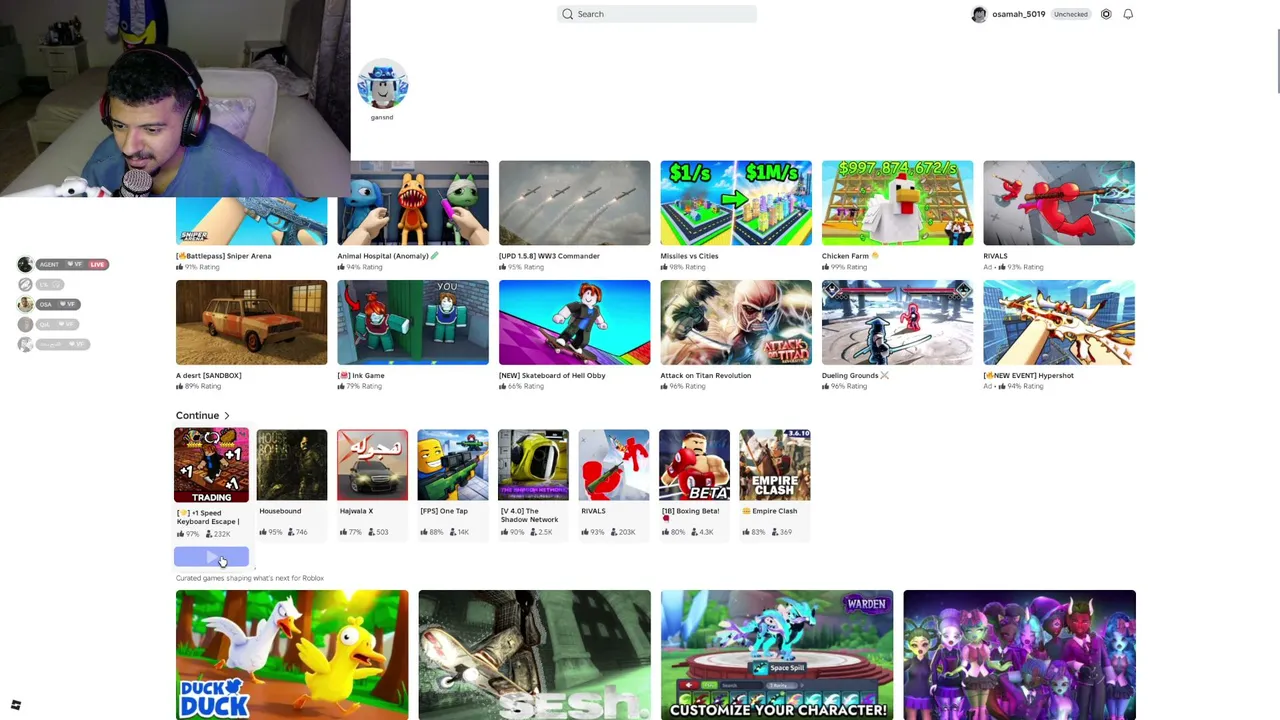Click the osamah_5019 username
This screenshot has height=720, width=1280.
tap(1018, 14)
